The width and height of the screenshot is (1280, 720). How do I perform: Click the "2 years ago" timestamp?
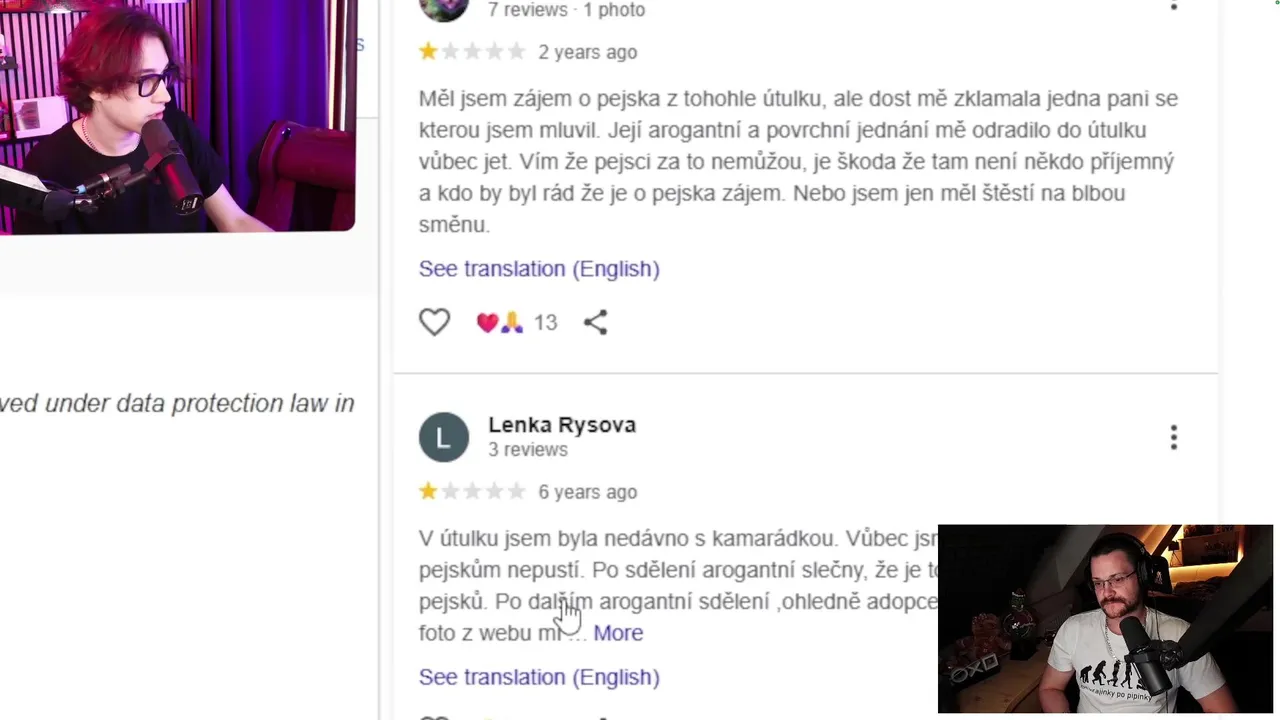[x=588, y=52]
